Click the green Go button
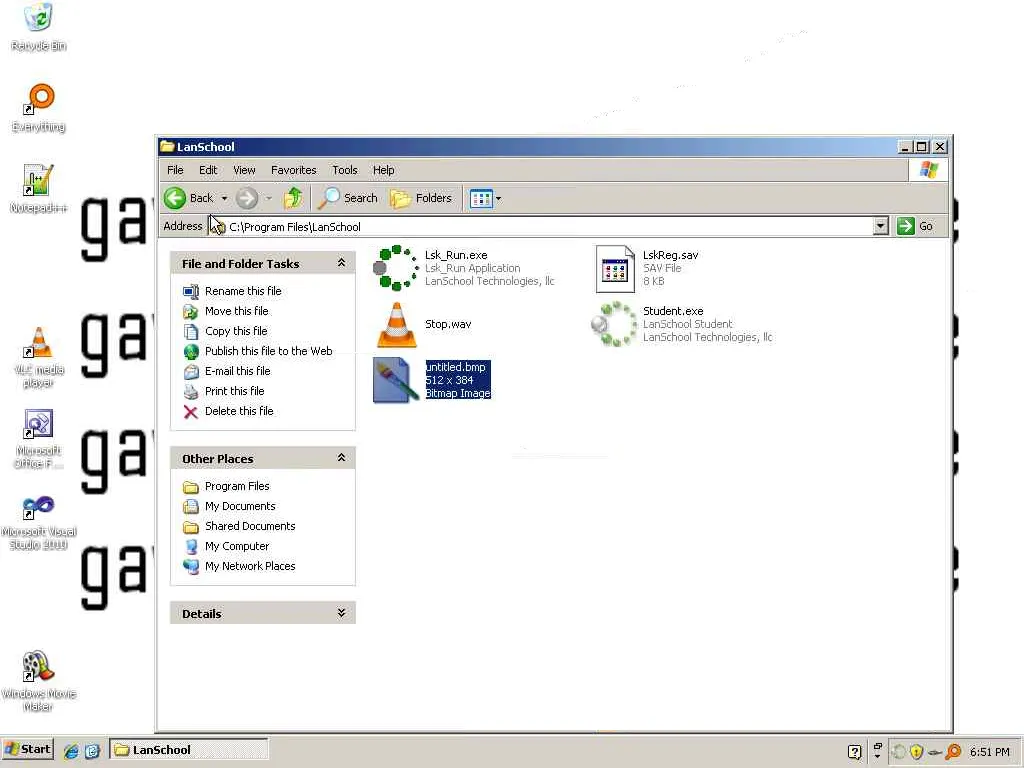1024x768 pixels. [x=915, y=227]
